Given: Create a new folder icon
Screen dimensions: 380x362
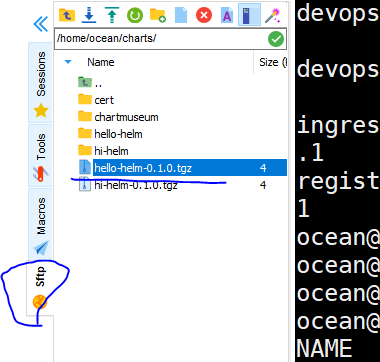Looking at the screenshot, I should coord(158,15).
